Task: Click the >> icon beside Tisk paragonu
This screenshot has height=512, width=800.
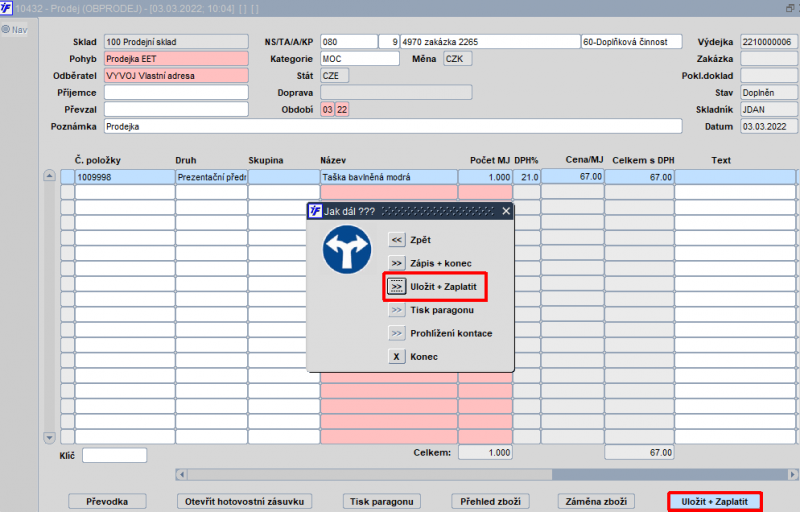Action: tap(397, 310)
